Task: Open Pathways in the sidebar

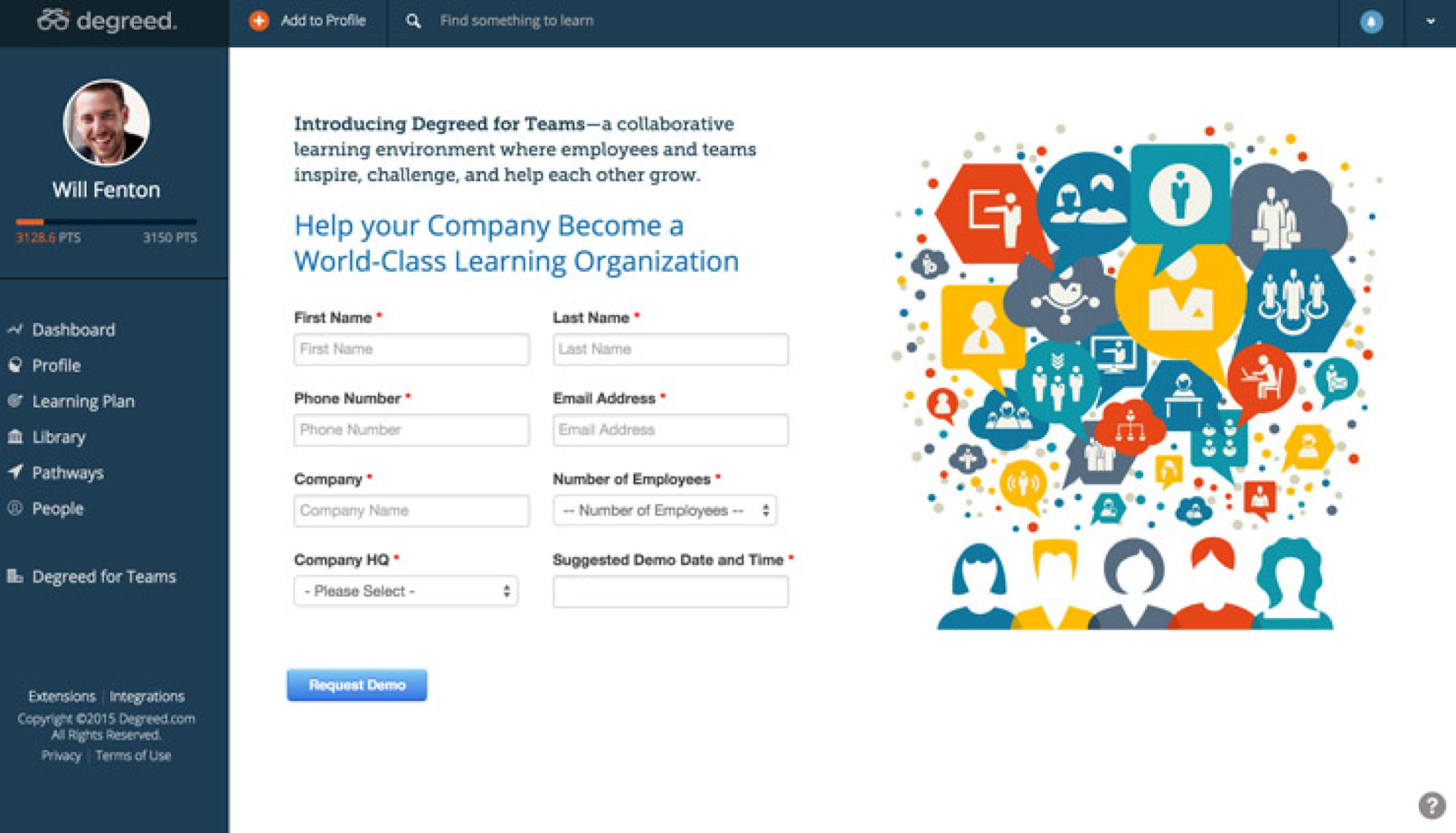Action: 68,472
